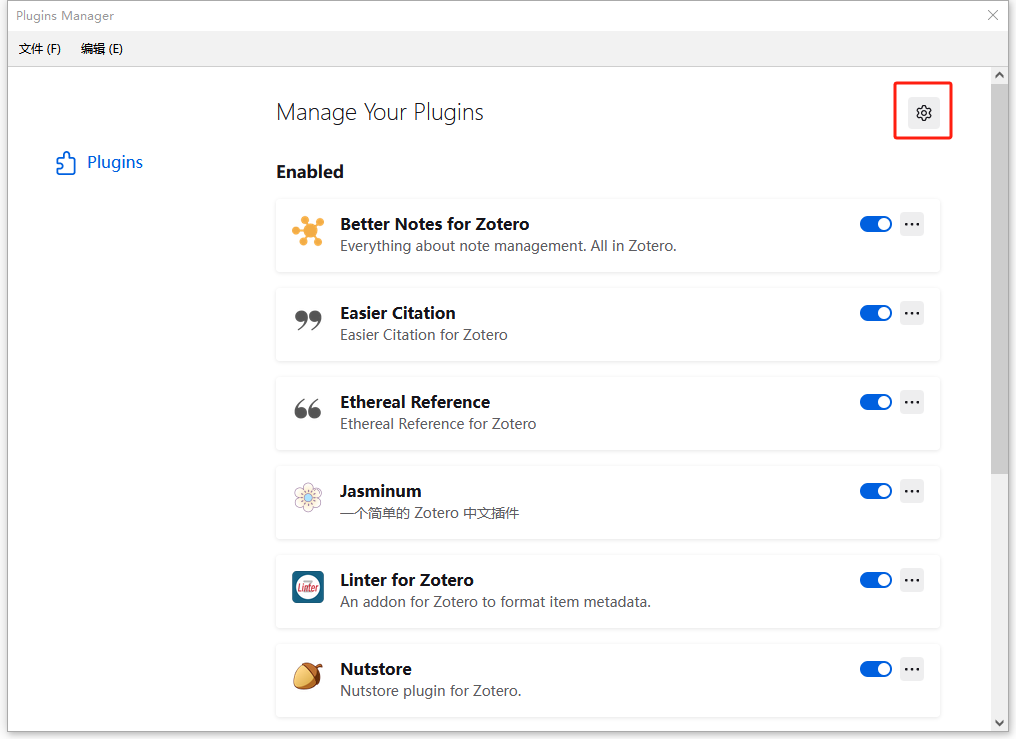Click the vertical scrollbar thumb
Screen dimensions: 1016x739
pyautogui.click(x=999, y=279)
